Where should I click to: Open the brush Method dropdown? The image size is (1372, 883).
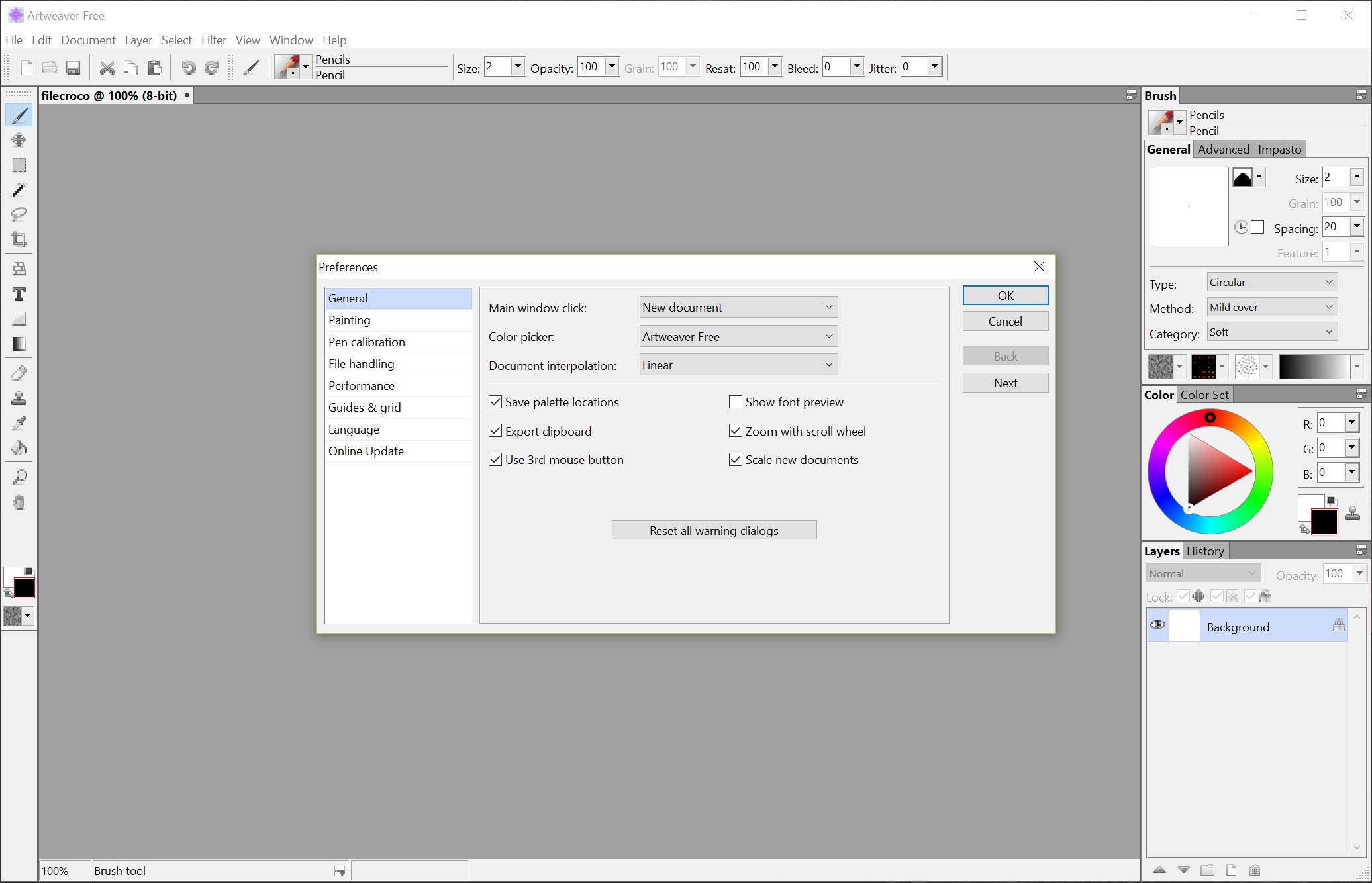(x=1271, y=307)
